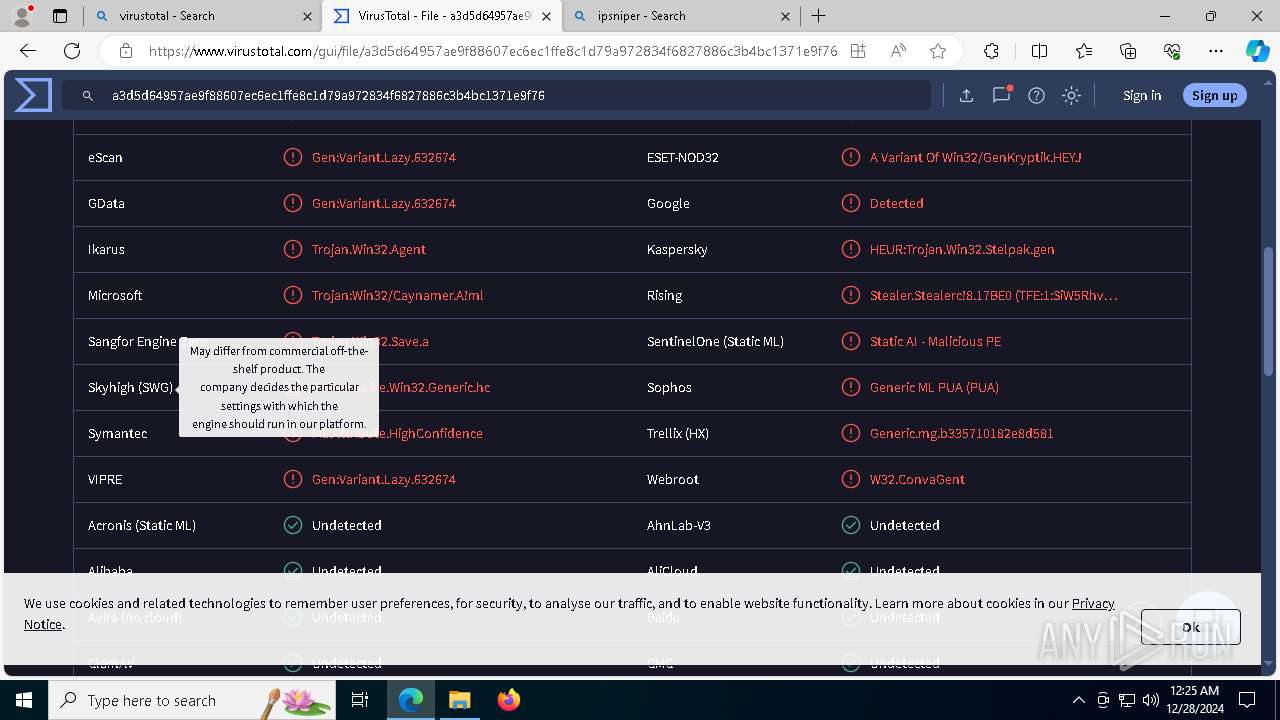Click Trellix result Generic.mg.b335710182e8d581

(961, 433)
